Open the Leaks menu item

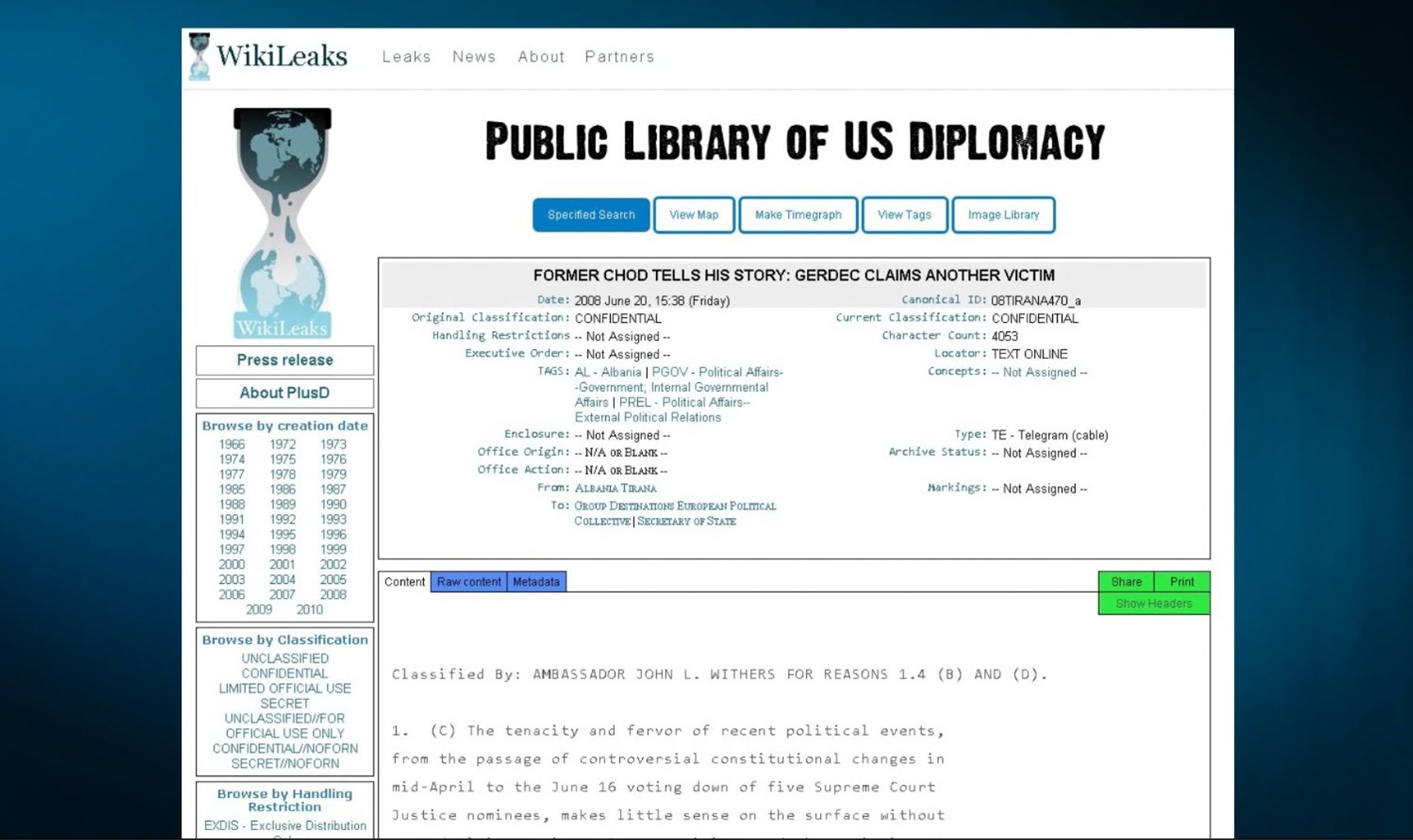(406, 57)
